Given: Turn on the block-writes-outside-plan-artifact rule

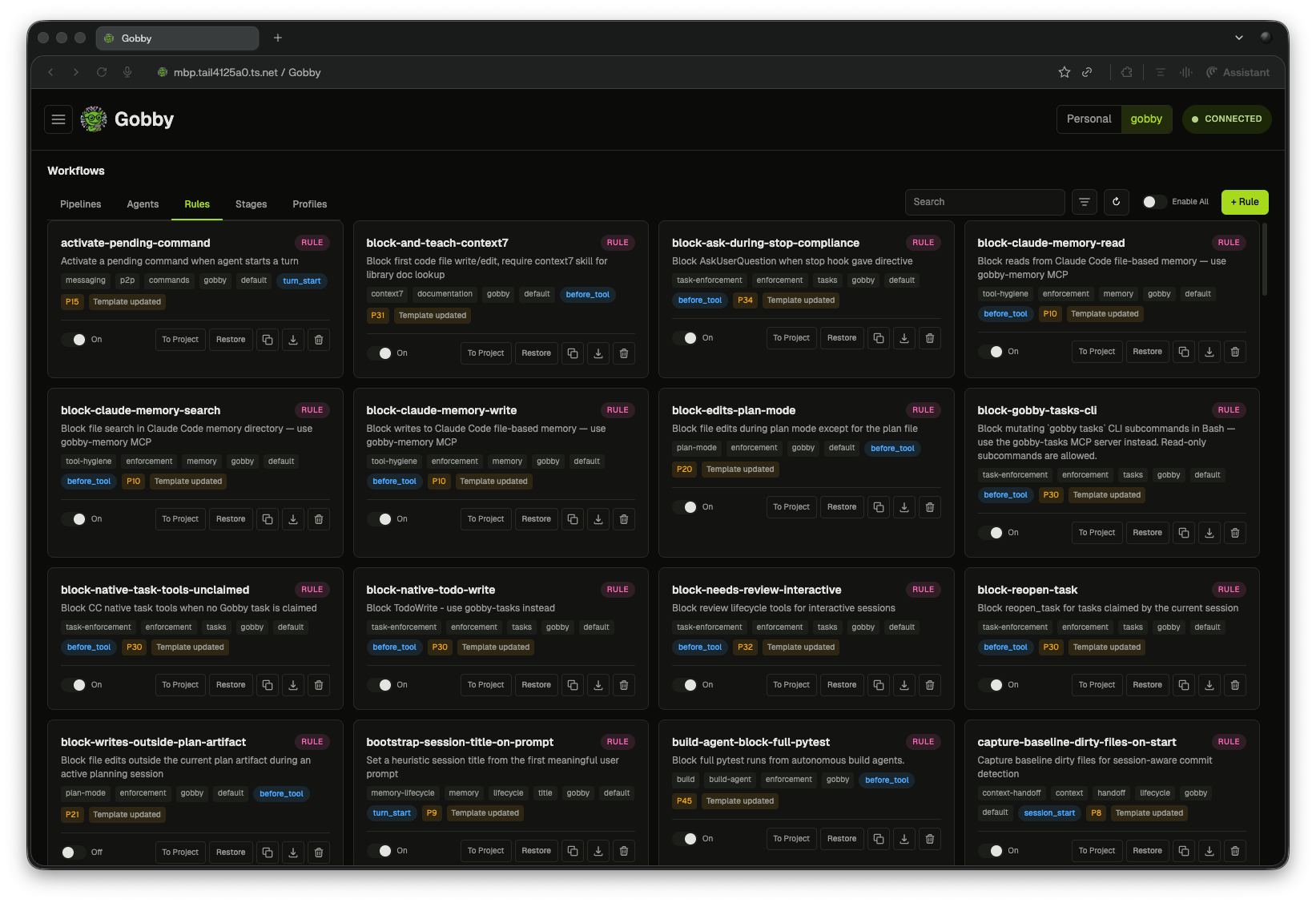Looking at the screenshot, I should tap(74, 853).
